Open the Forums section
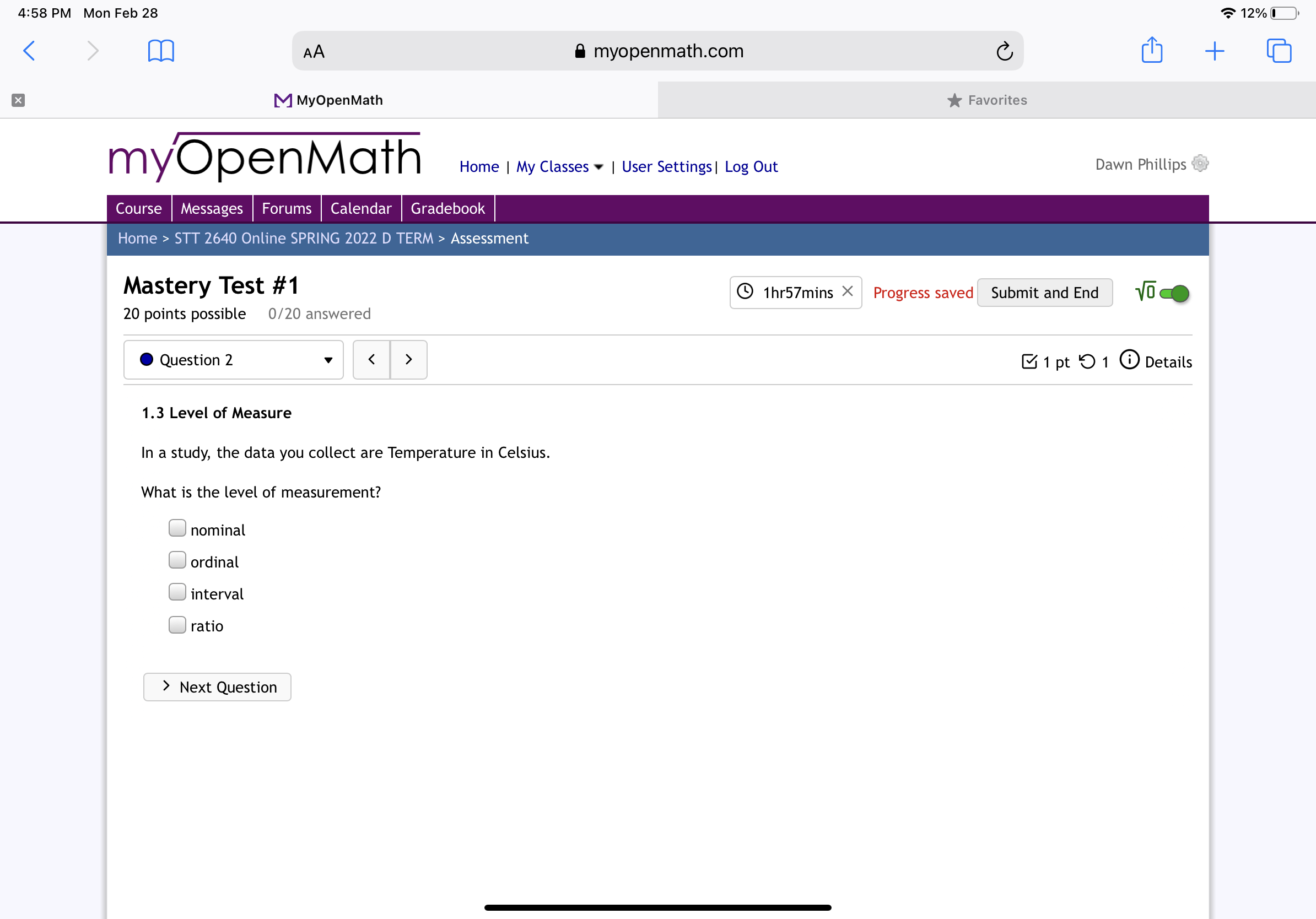 click(x=287, y=208)
